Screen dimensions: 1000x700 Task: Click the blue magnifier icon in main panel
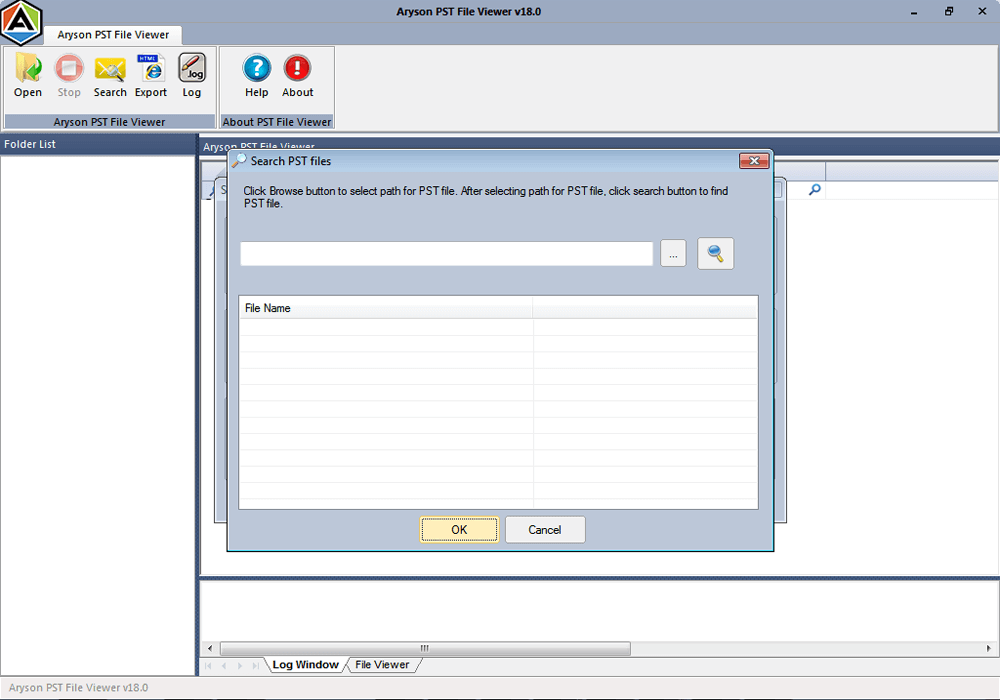coord(814,189)
